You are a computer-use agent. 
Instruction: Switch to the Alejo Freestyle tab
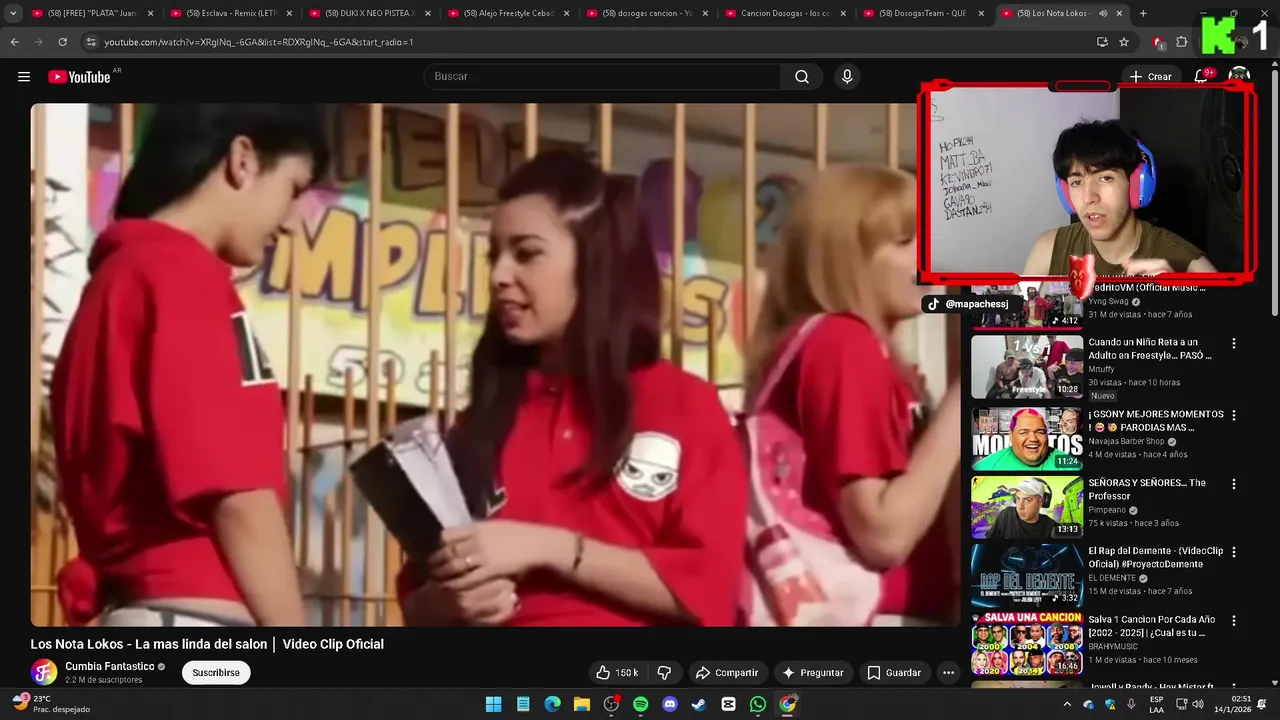[510, 13]
